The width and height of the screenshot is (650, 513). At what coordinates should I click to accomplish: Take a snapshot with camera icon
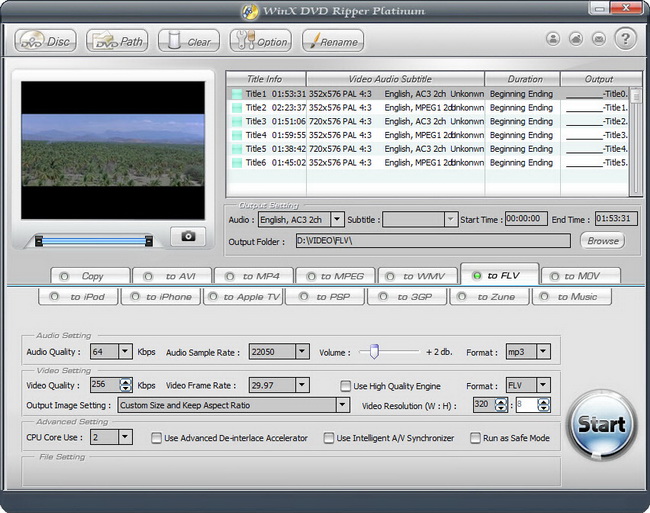point(187,237)
